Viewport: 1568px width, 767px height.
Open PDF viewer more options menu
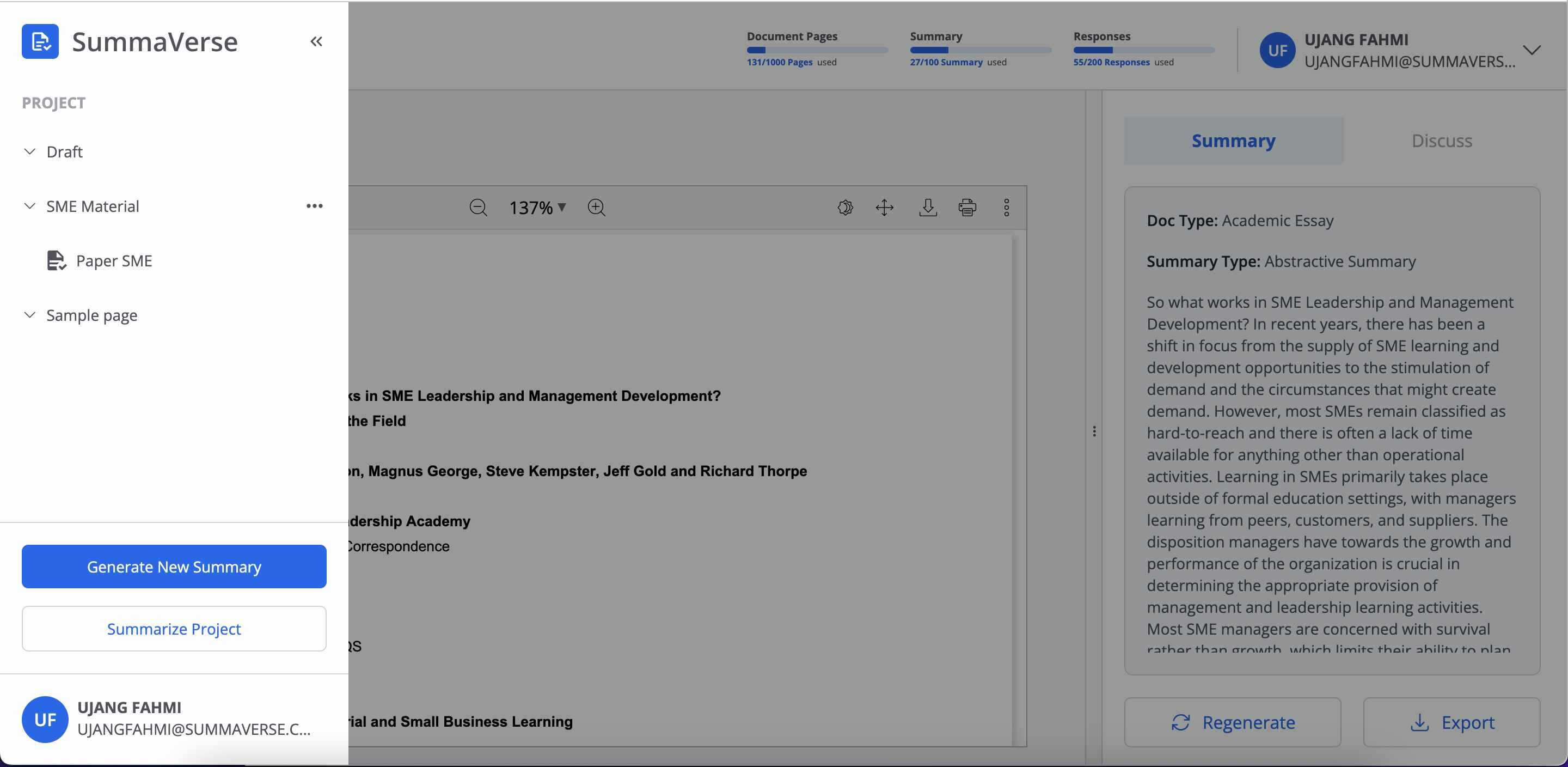(x=1006, y=208)
